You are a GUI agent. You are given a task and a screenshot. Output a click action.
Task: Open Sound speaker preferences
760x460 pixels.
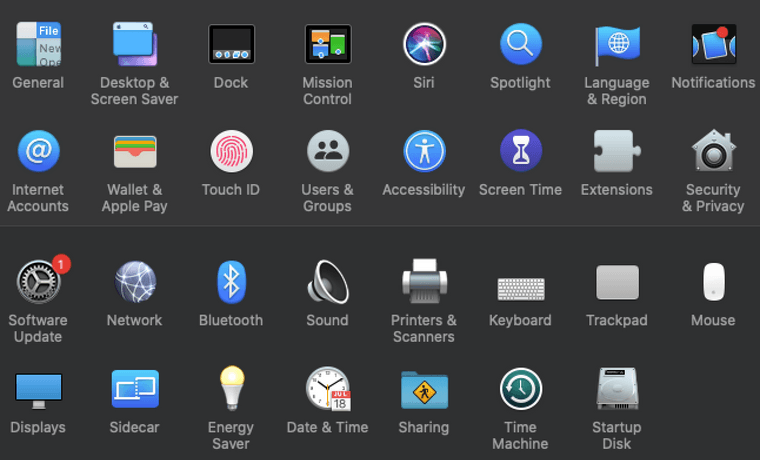(328, 282)
